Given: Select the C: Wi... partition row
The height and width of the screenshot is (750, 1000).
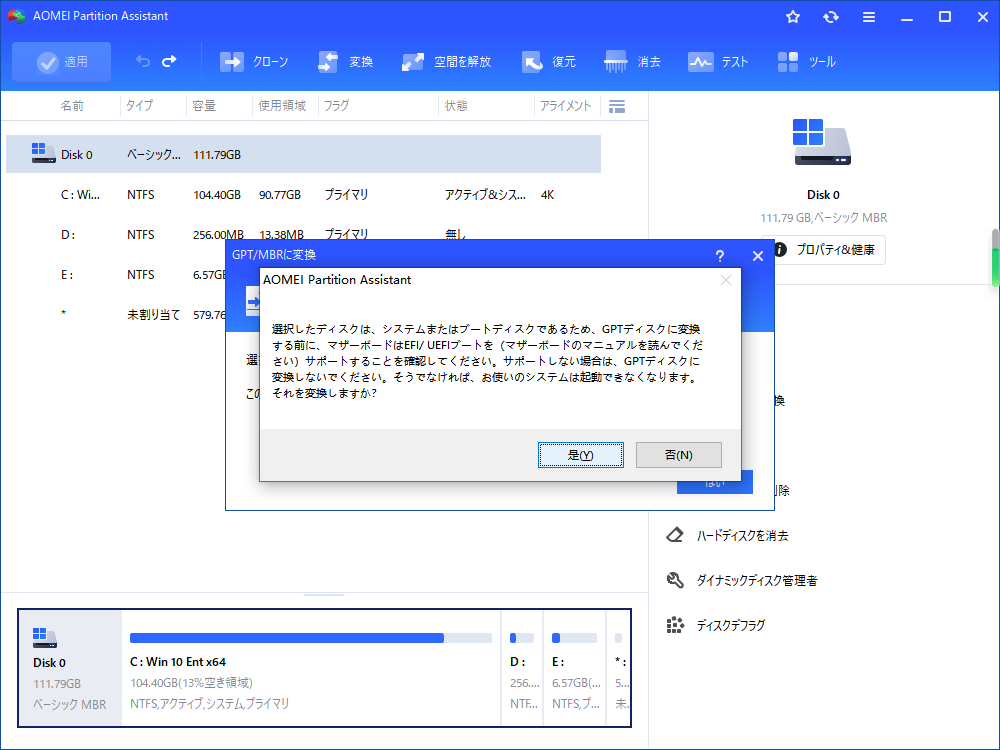Looking at the screenshot, I should point(304,195).
